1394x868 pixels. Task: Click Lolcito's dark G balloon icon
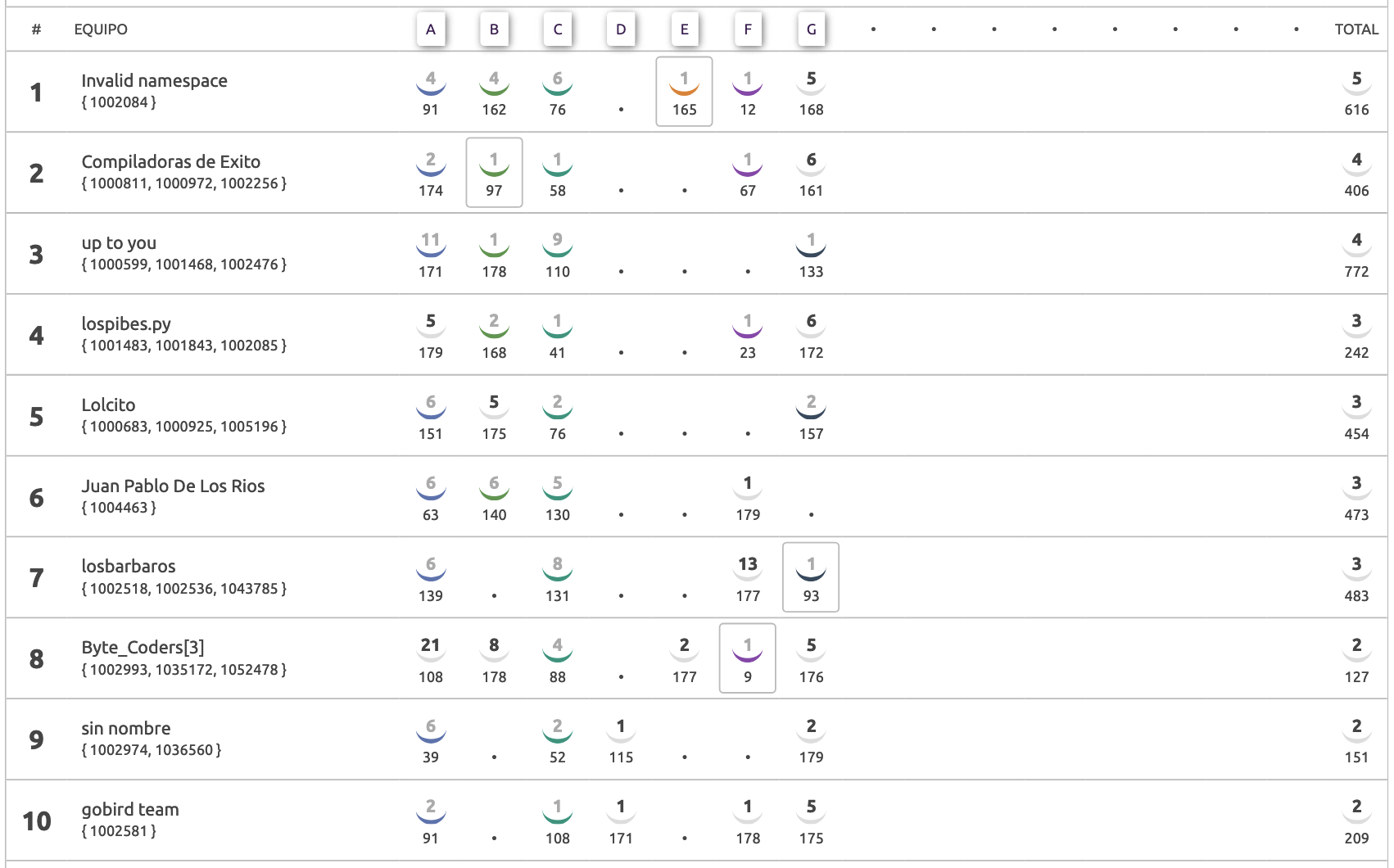click(811, 405)
